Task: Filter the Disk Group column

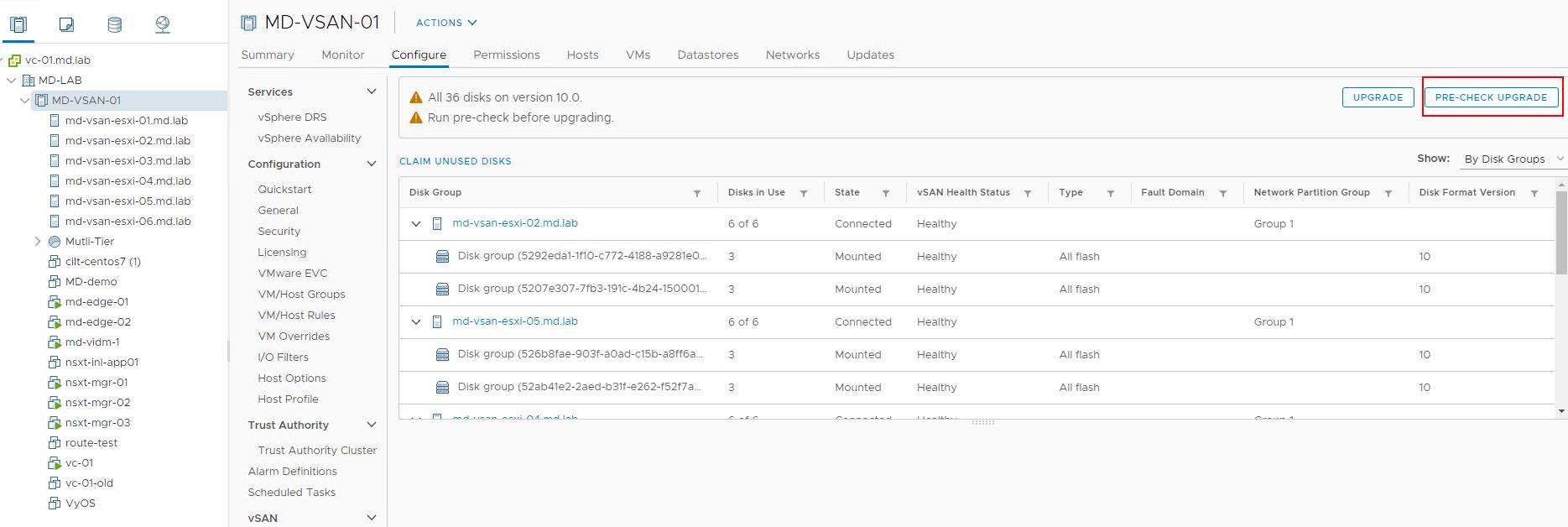Action: [x=697, y=193]
